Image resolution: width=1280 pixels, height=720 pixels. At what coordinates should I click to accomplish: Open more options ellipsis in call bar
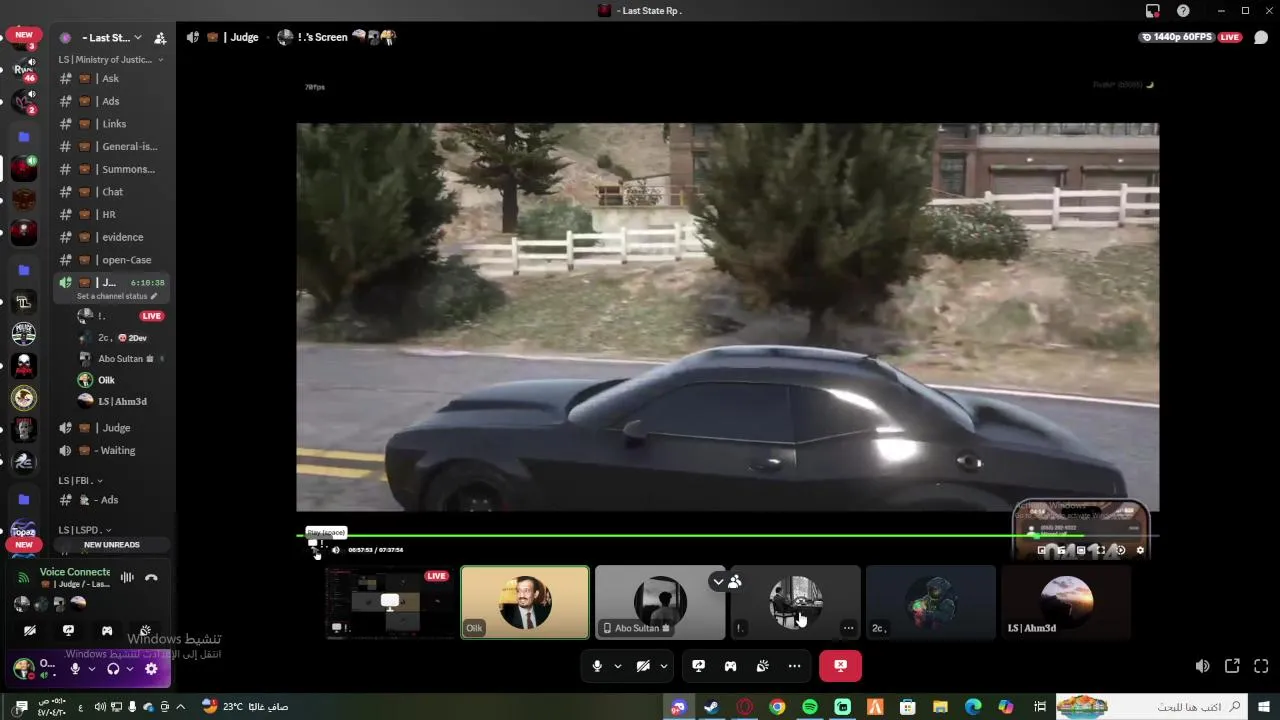click(x=794, y=666)
